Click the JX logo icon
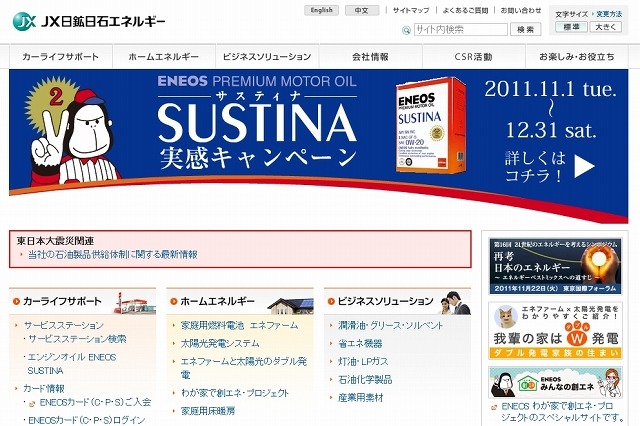Viewport: 640px width, 426px height. [24, 21]
